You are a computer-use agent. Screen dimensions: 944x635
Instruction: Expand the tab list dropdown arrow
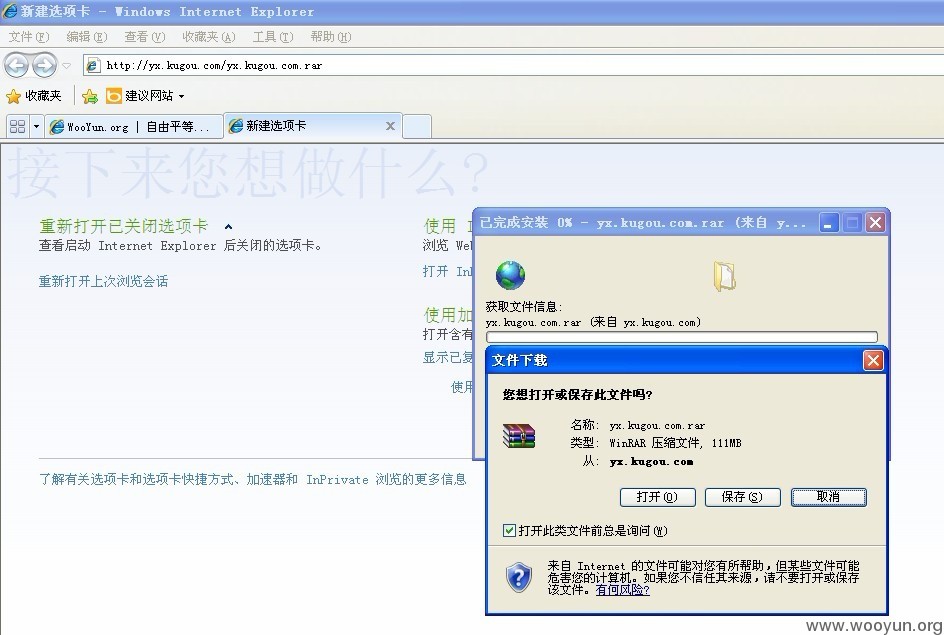point(36,126)
